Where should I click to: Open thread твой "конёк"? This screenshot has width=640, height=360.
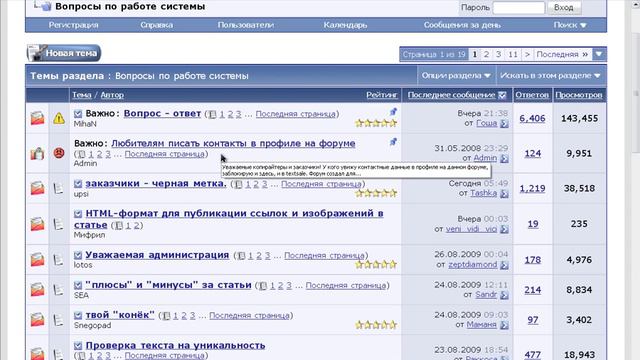120,315
